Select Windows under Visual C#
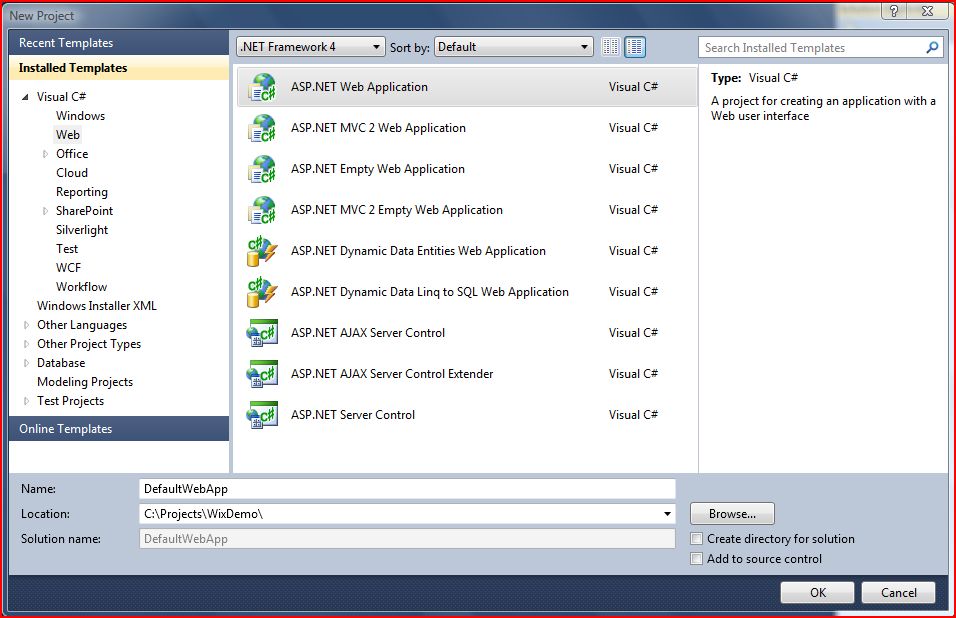This screenshot has height=618, width=956. [x=80, y=116]
